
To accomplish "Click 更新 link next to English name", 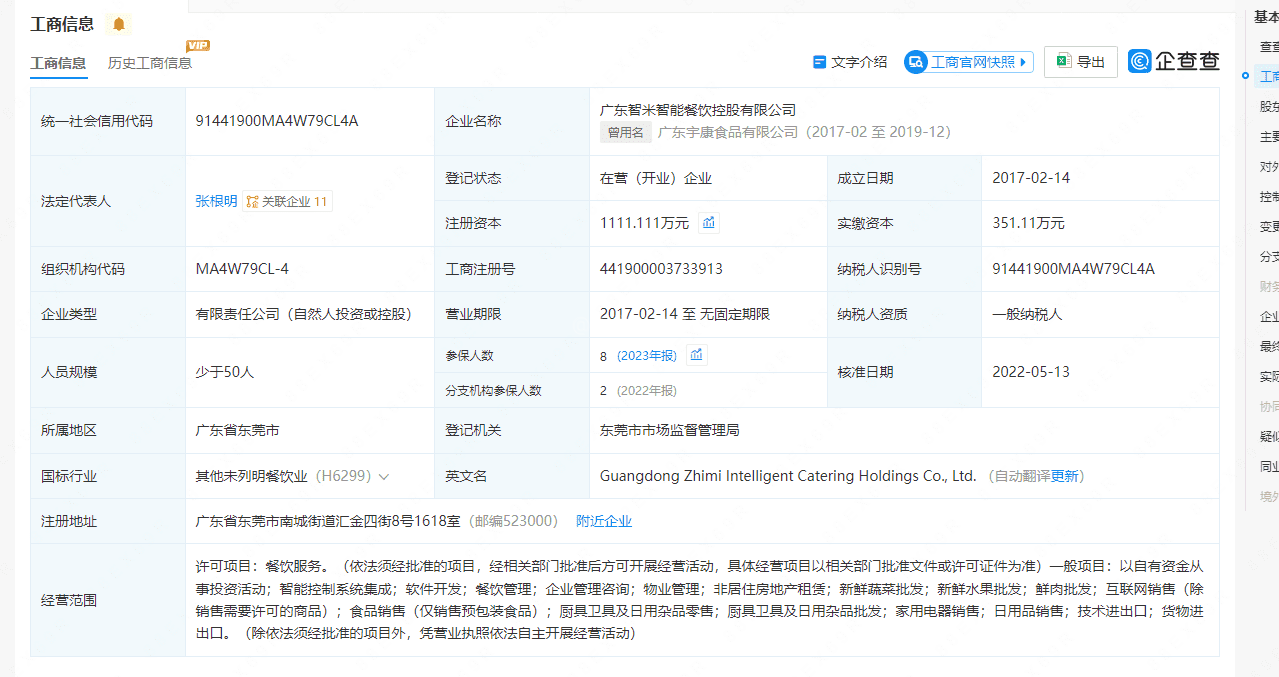I will coord(1064,476).
